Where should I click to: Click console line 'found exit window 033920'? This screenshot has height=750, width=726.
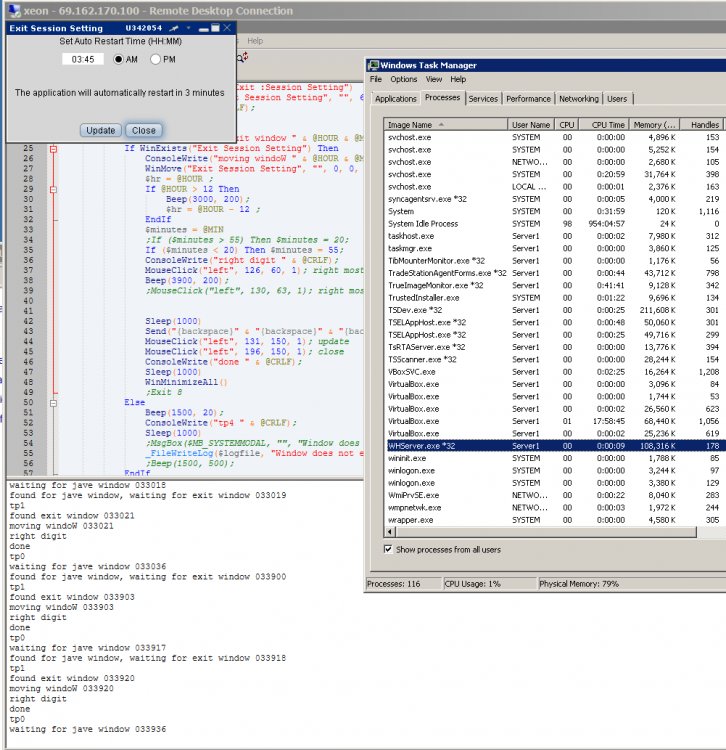(72, 678)
